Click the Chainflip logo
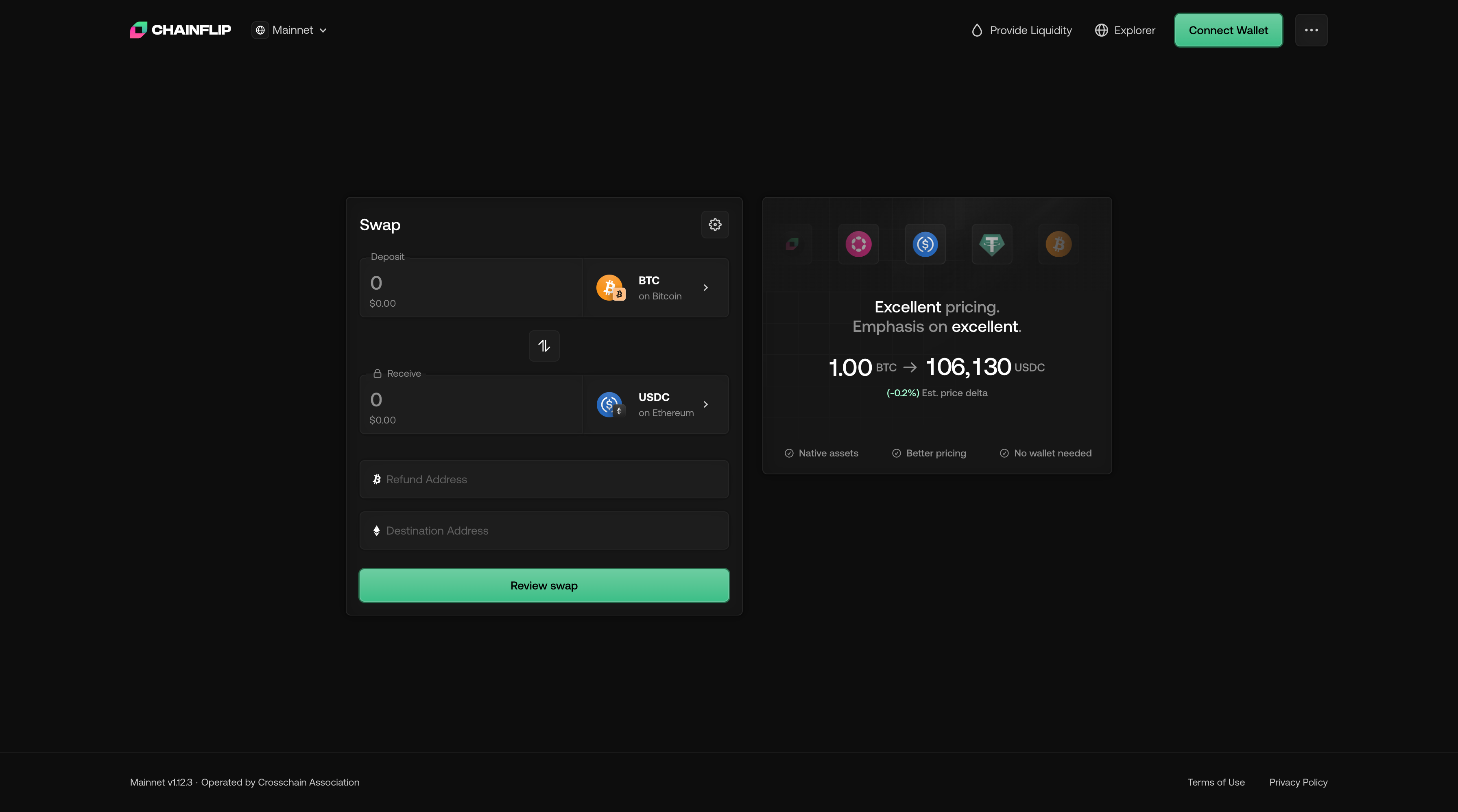This screenshot has width=1458, height=812. (x=181, y=30)
